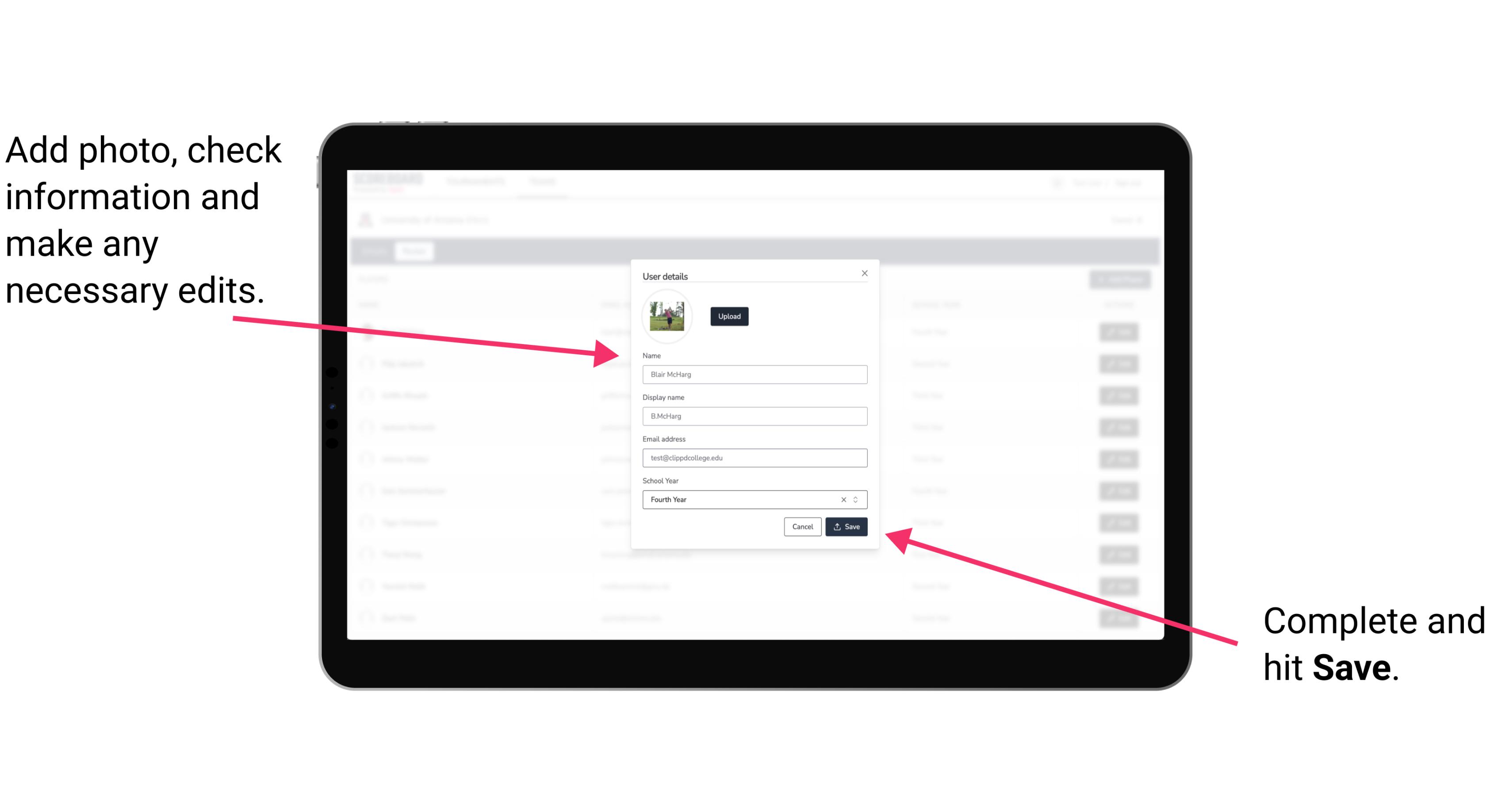Screen dimensions: 1509x812
Task: Select the User details dialog tab
Action: 665,275
